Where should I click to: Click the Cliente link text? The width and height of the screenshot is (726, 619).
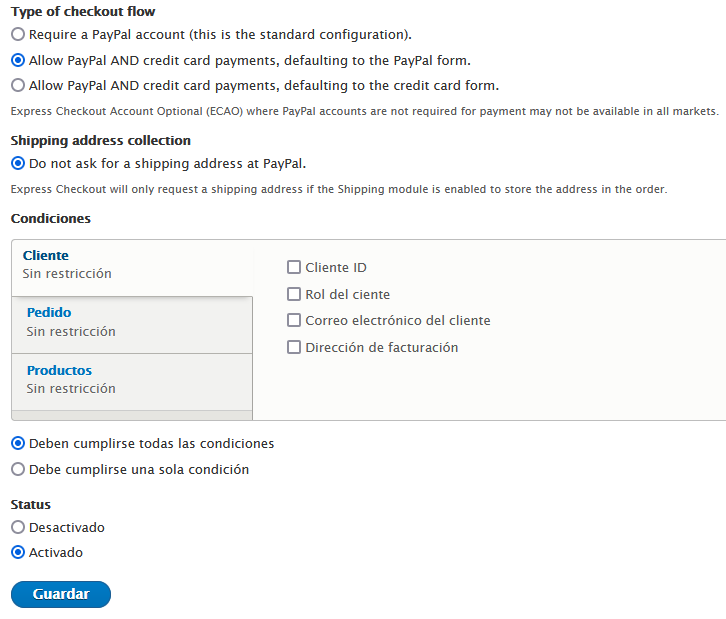tap(46, 256)
